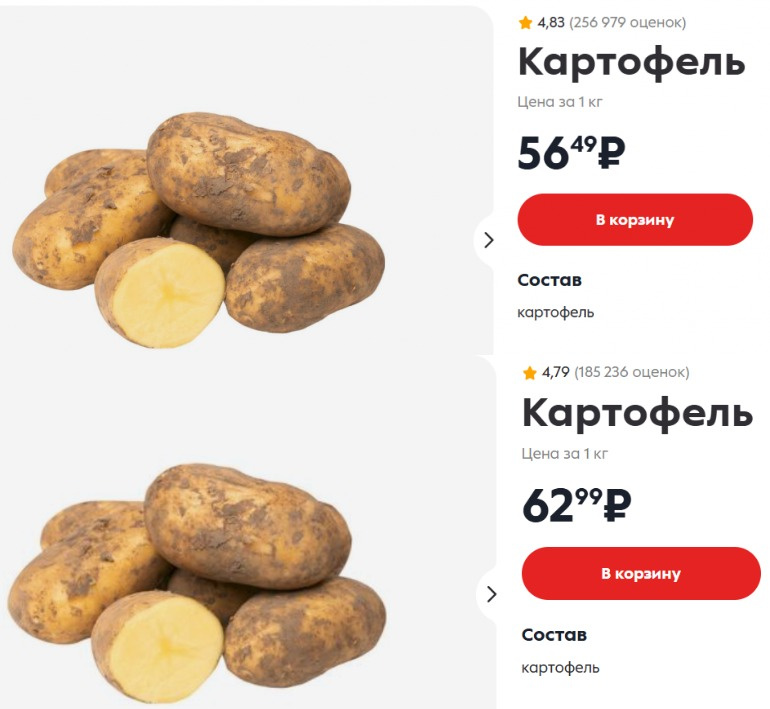Open the 185 236 оценок reviews link
Viewport: 770px width, 709px height.
(x=632, y=372)
